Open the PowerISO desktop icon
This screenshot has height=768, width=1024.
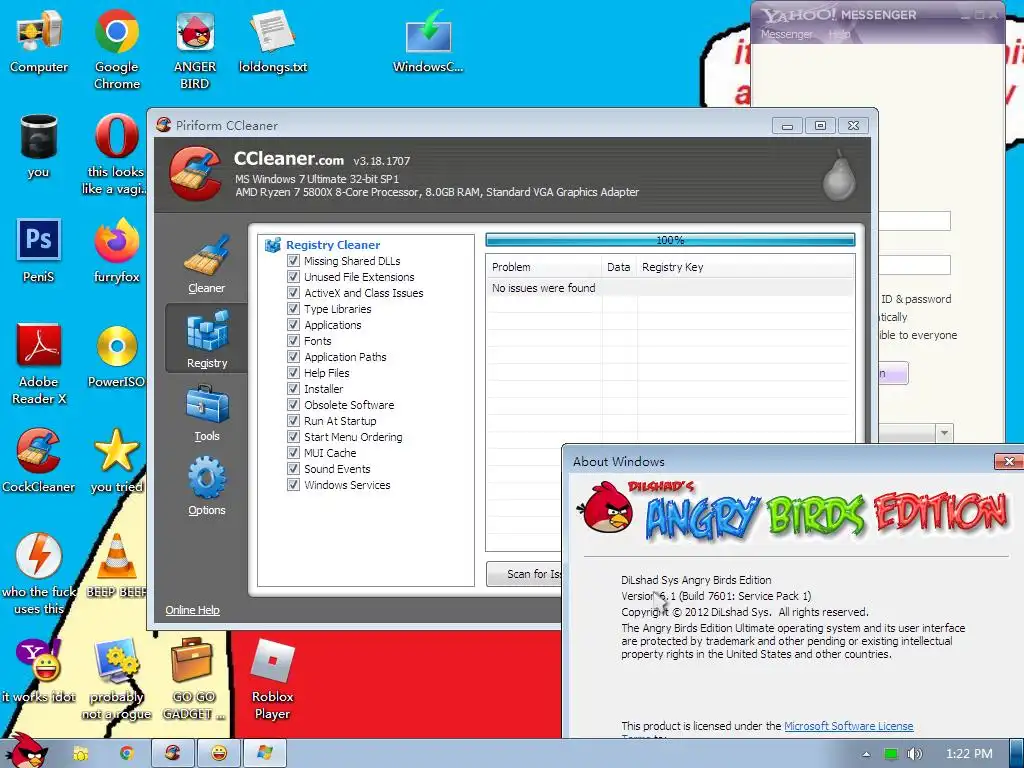point(116,355)
